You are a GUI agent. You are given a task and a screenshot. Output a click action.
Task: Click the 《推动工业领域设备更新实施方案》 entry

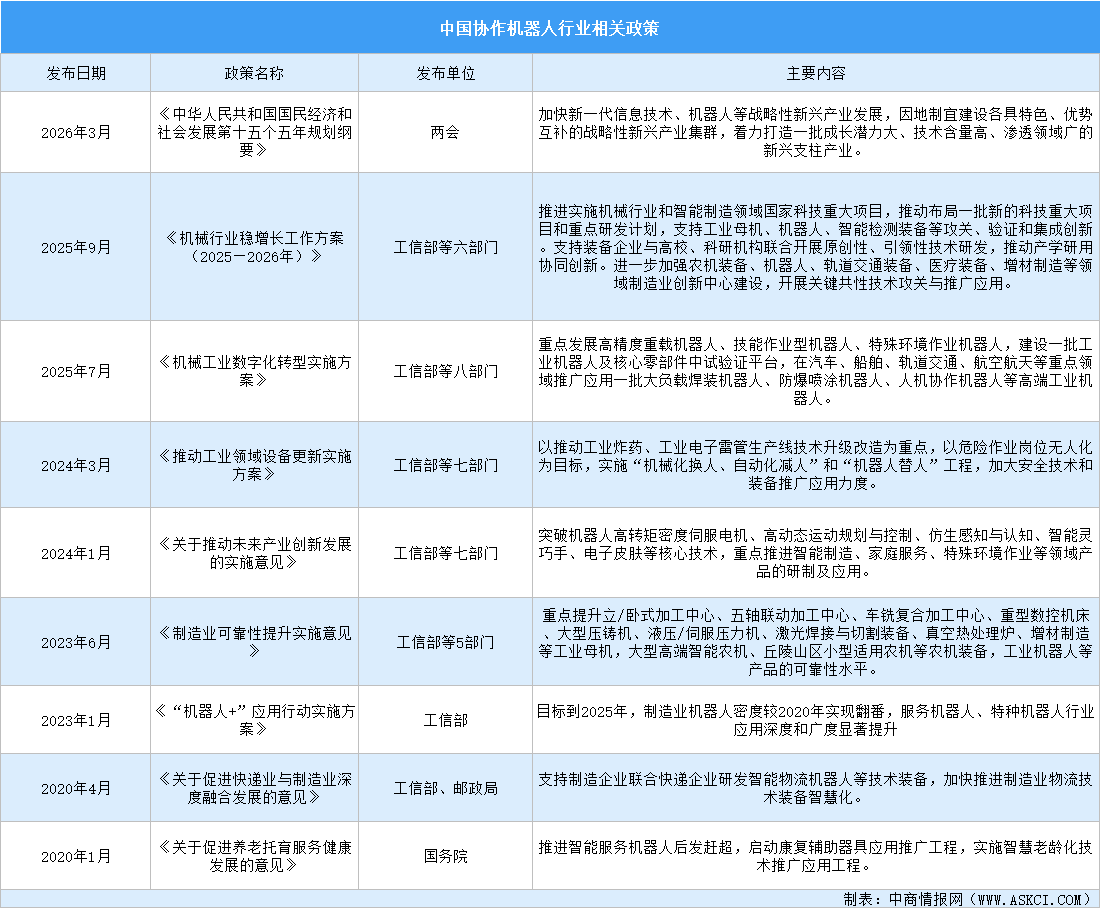(253, 464)
